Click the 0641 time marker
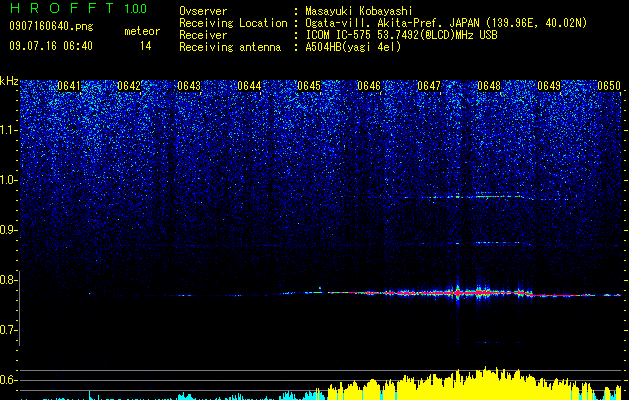This screenshot has width=629, height=400. 69,86
